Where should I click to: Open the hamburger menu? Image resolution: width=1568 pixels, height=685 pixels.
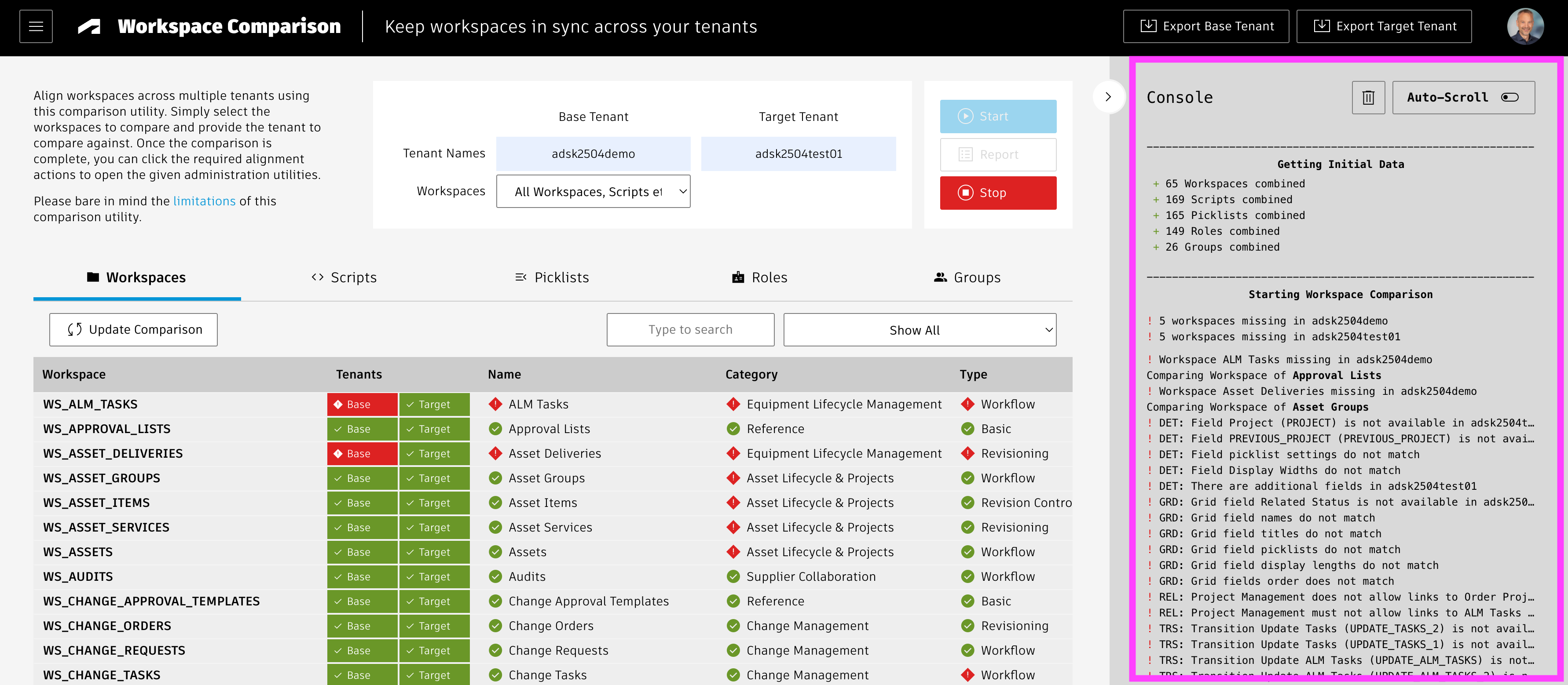(x=36, y=26)
